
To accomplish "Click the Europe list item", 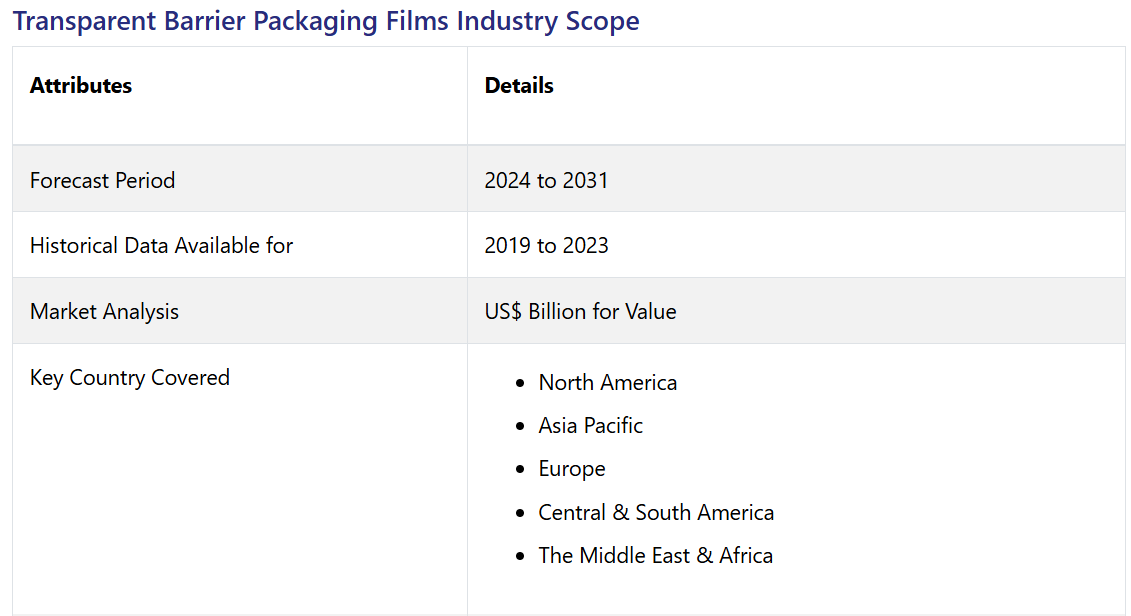I will (x=572, y=468).
